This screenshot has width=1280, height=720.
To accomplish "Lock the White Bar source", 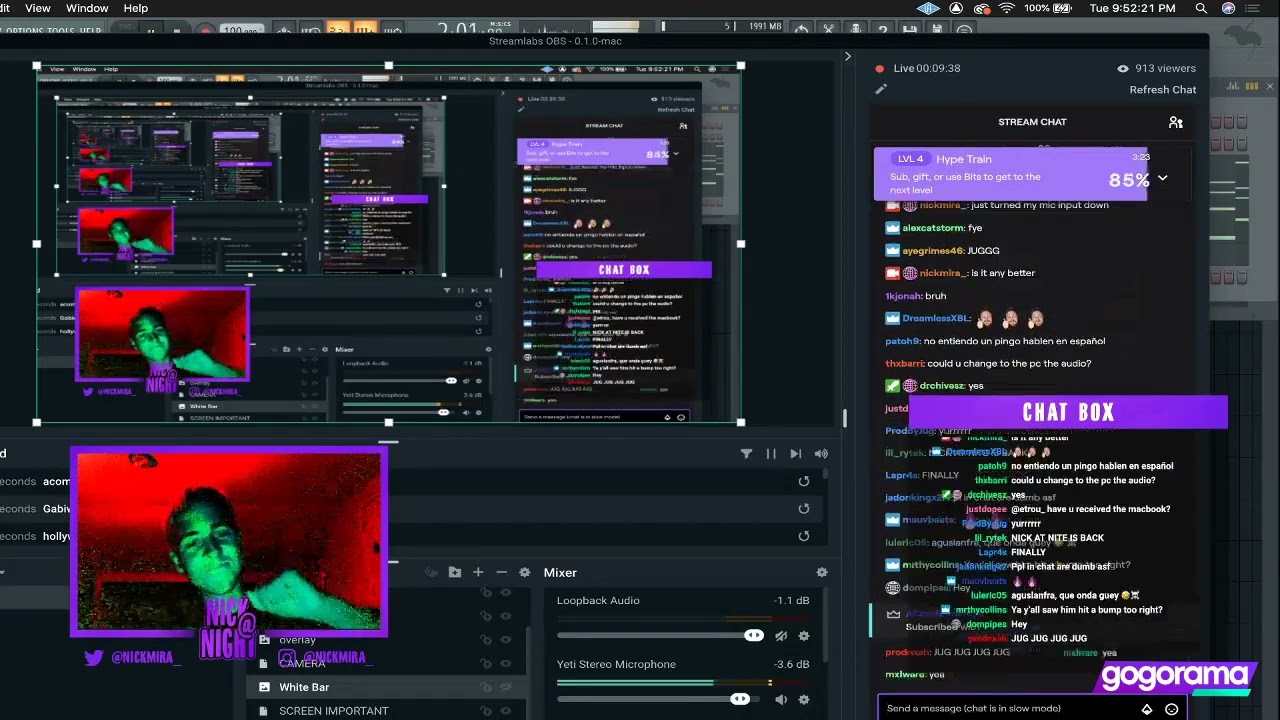I will coord(487,687).
